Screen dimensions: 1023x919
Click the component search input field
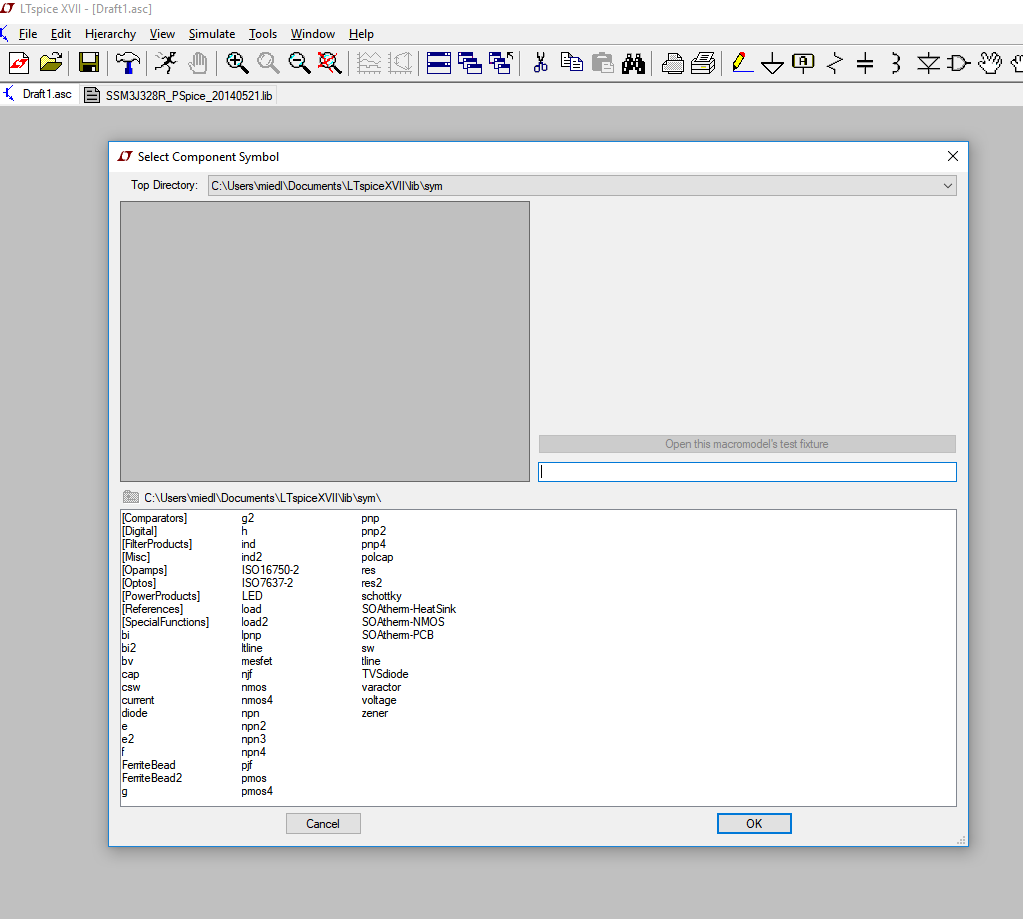747,472
